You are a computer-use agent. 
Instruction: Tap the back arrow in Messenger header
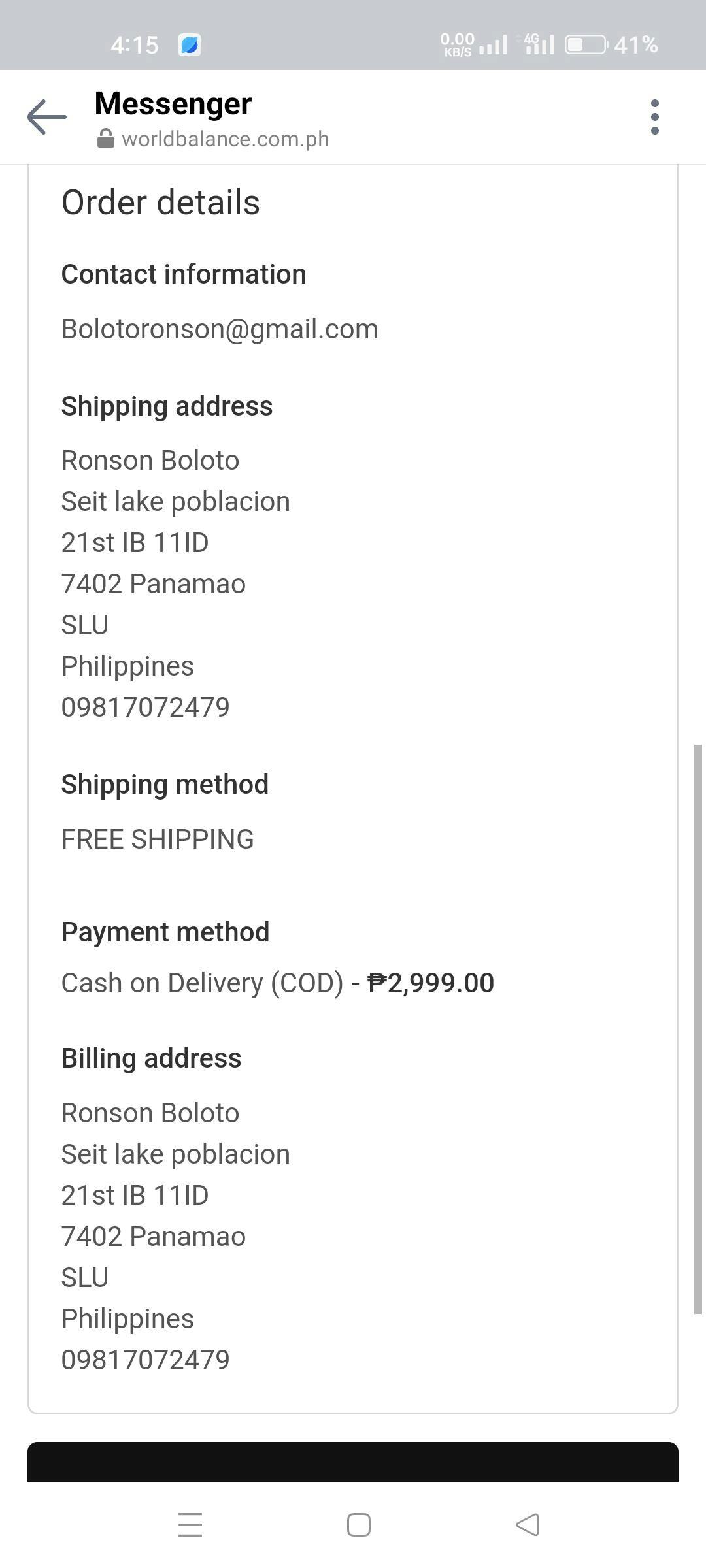(47, 117)
